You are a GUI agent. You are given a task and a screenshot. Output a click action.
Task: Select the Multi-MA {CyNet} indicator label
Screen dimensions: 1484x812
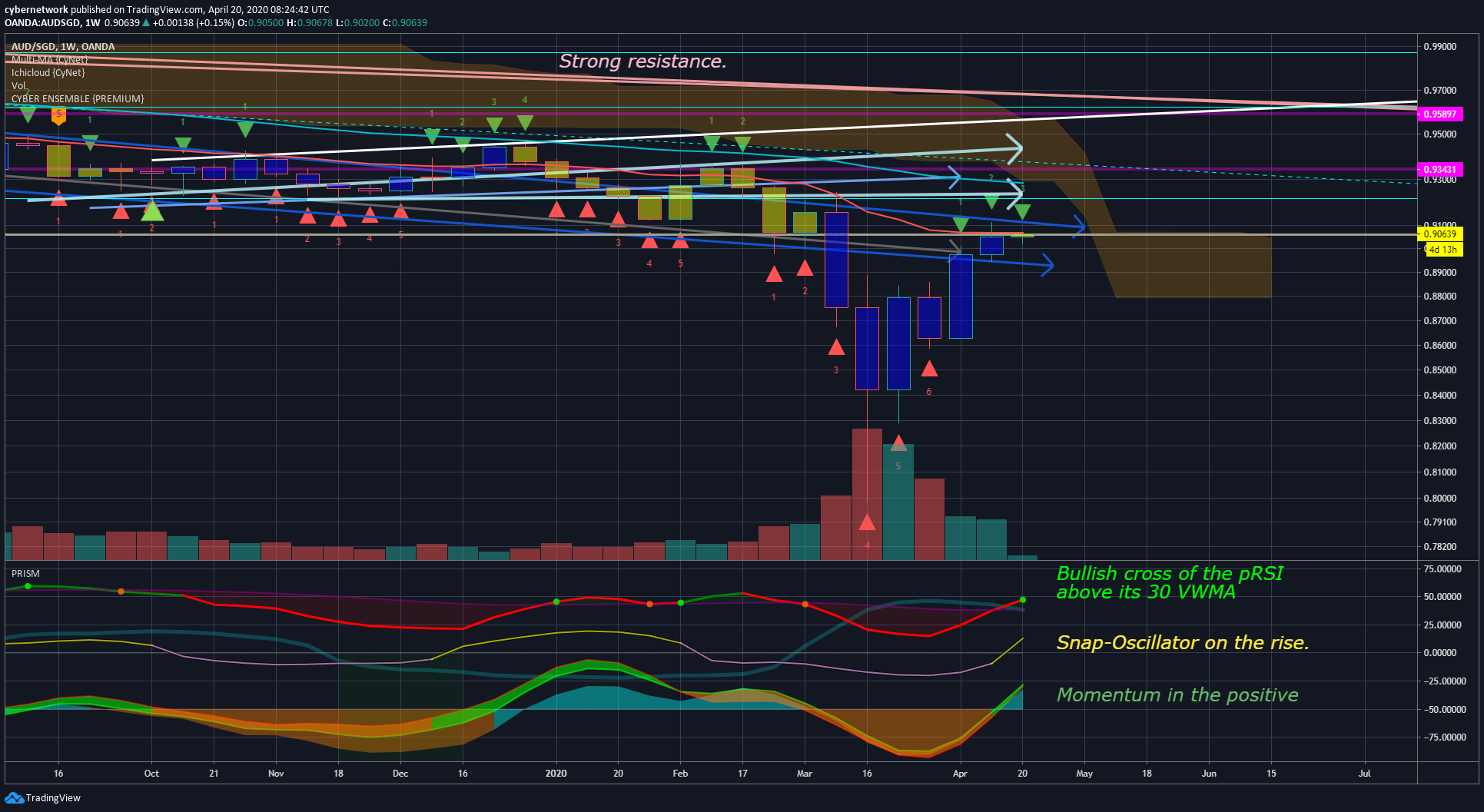[49, 60]
